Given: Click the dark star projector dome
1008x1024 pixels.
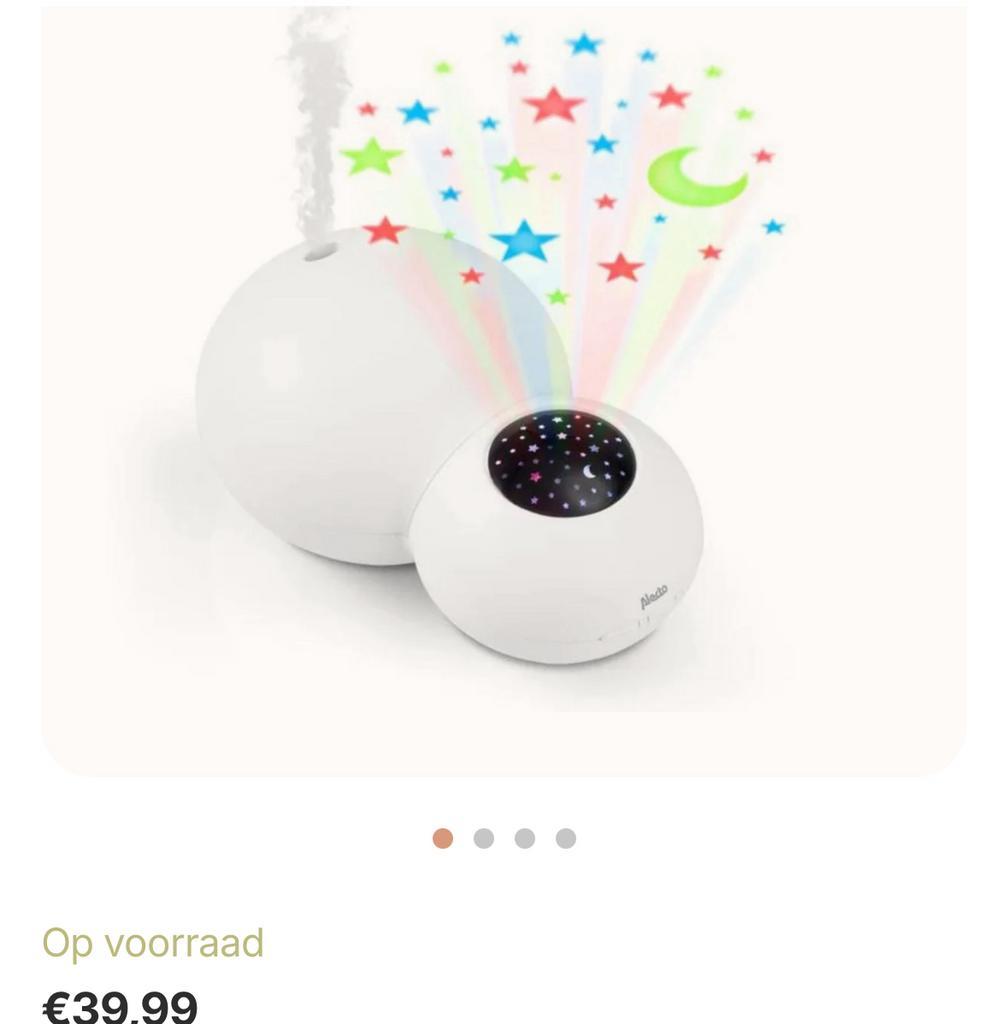Looking at the screenshot, I should tap(561, 463).
